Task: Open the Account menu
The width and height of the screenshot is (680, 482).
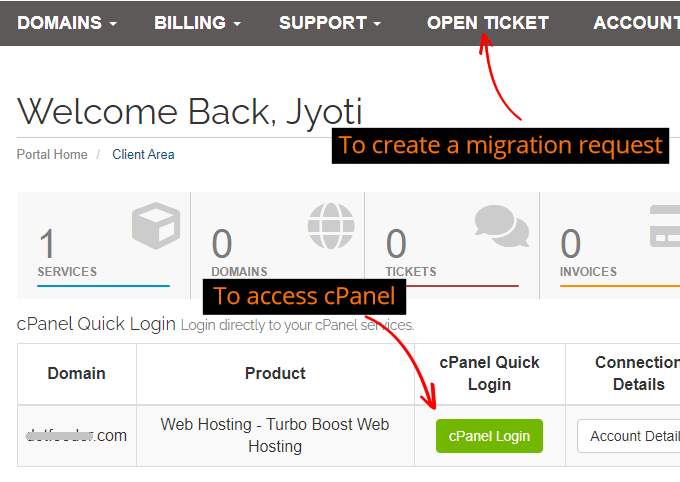Action: 636,22
